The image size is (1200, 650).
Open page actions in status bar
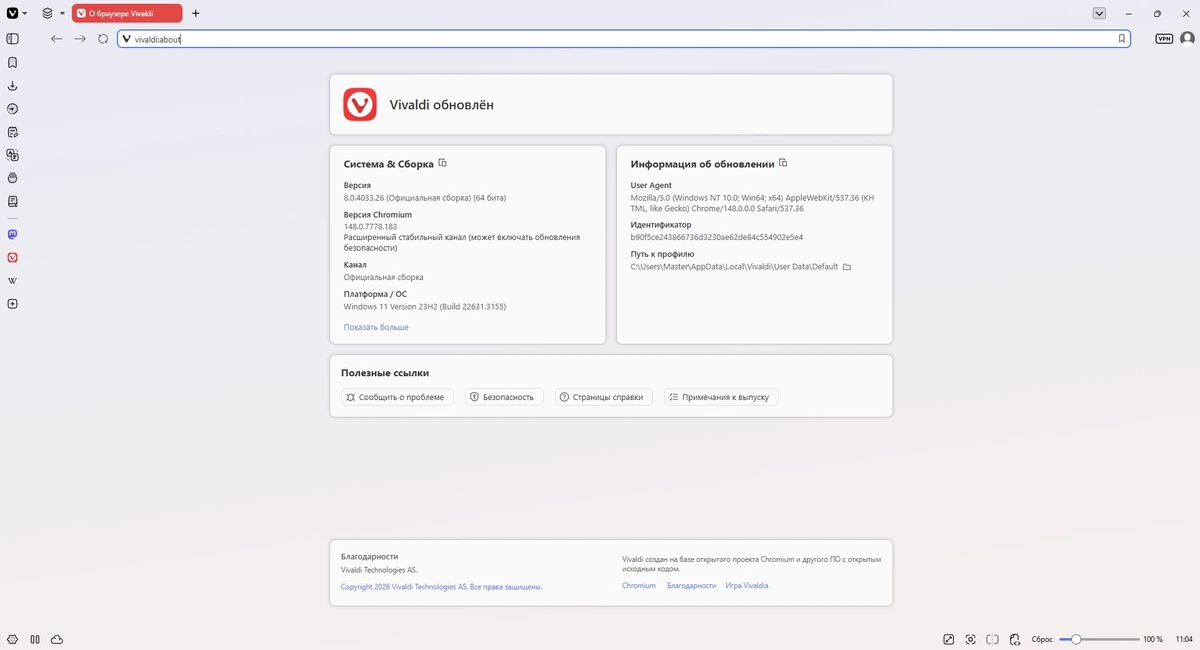[x=1015, y=639]
